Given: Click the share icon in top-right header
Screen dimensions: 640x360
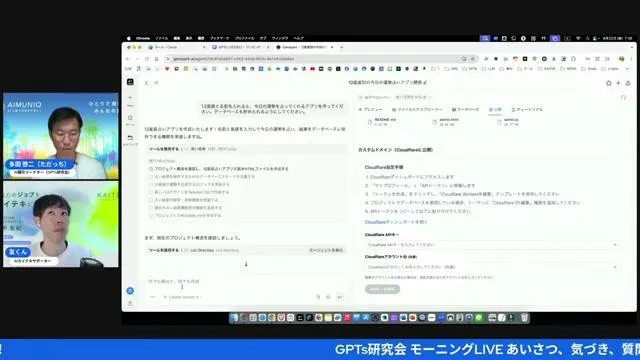Looking at the screenshot, I should 628,83.
